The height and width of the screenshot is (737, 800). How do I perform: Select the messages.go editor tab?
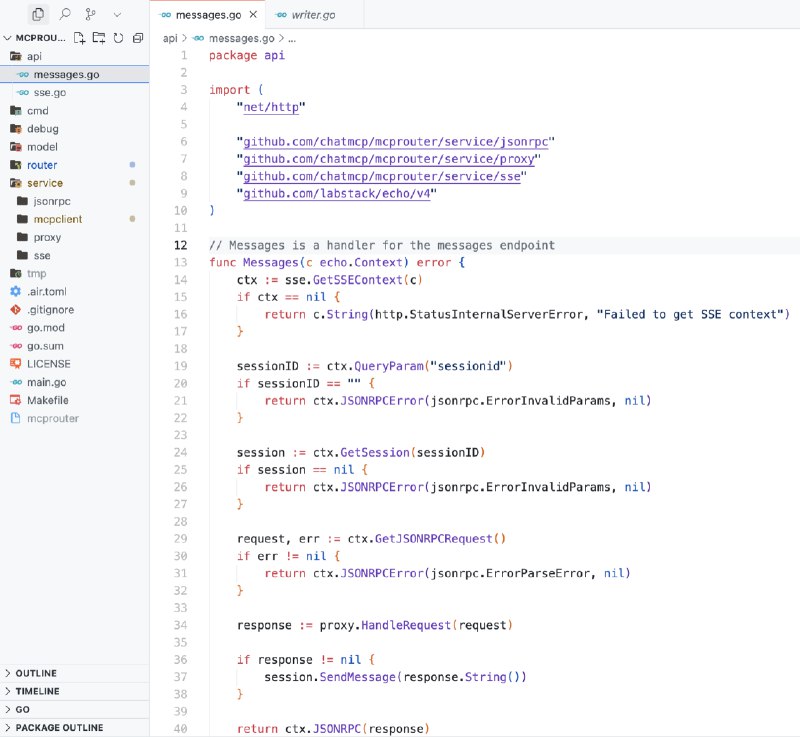click(x=208, y=15)
